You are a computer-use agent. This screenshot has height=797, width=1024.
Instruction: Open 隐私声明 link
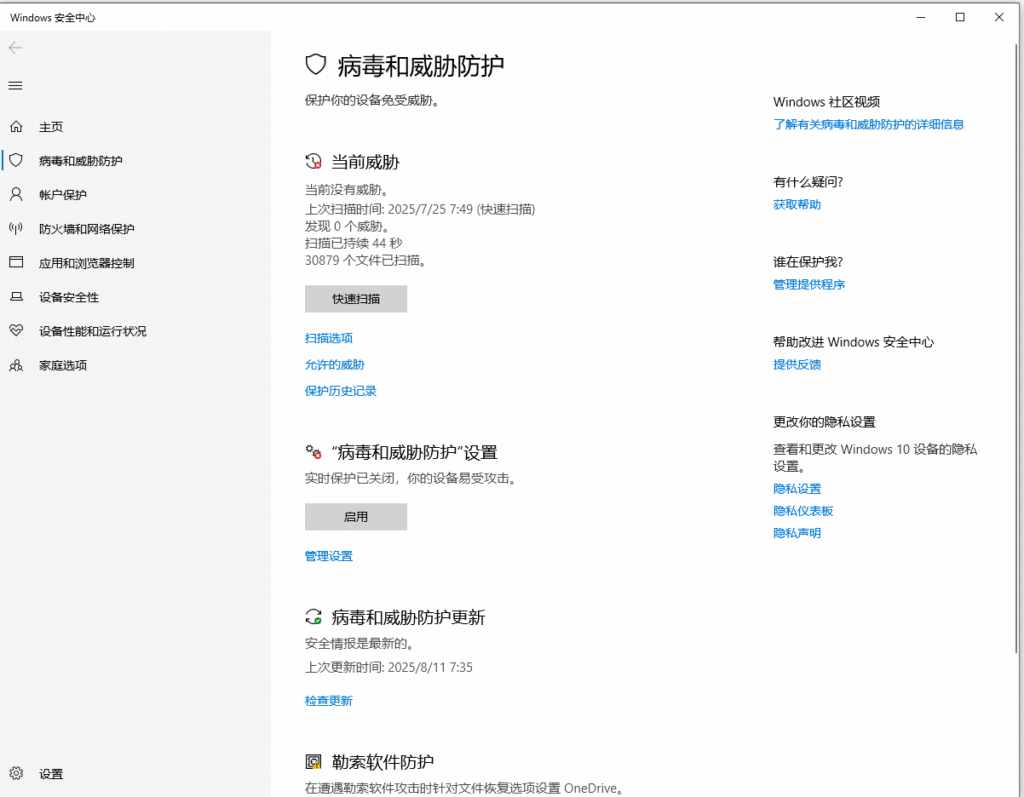click(x=797, y=533)
